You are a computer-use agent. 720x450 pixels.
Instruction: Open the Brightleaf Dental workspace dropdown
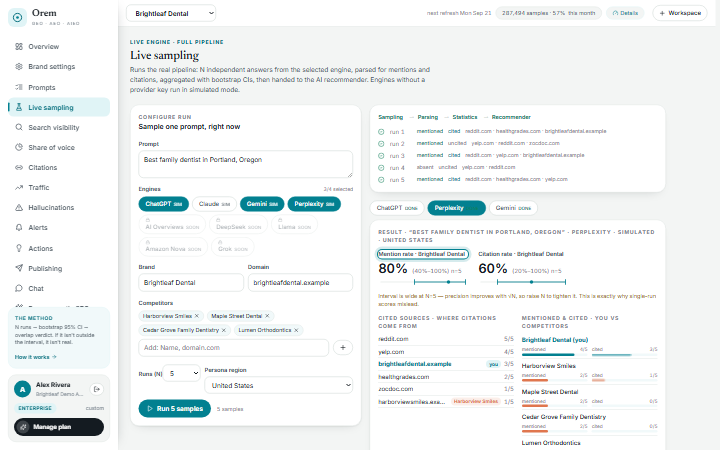pyautogui.click(x=171, y=13)
